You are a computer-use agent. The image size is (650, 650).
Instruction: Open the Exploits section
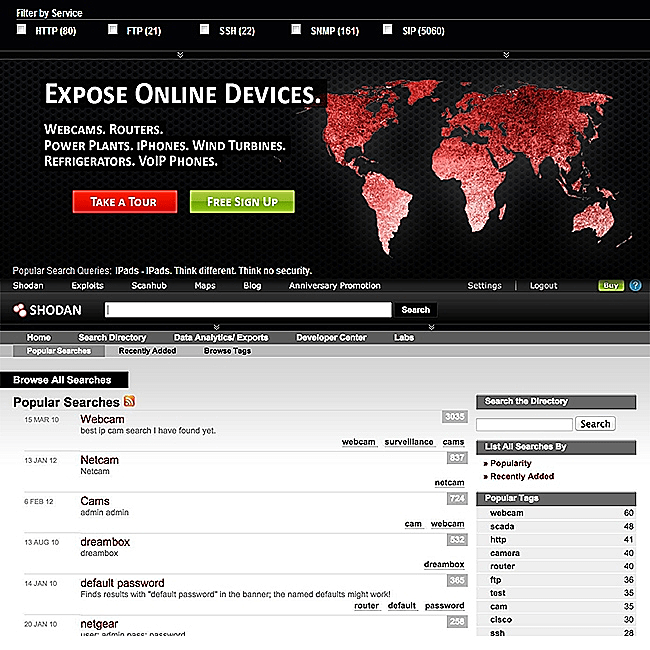[87, 286]
